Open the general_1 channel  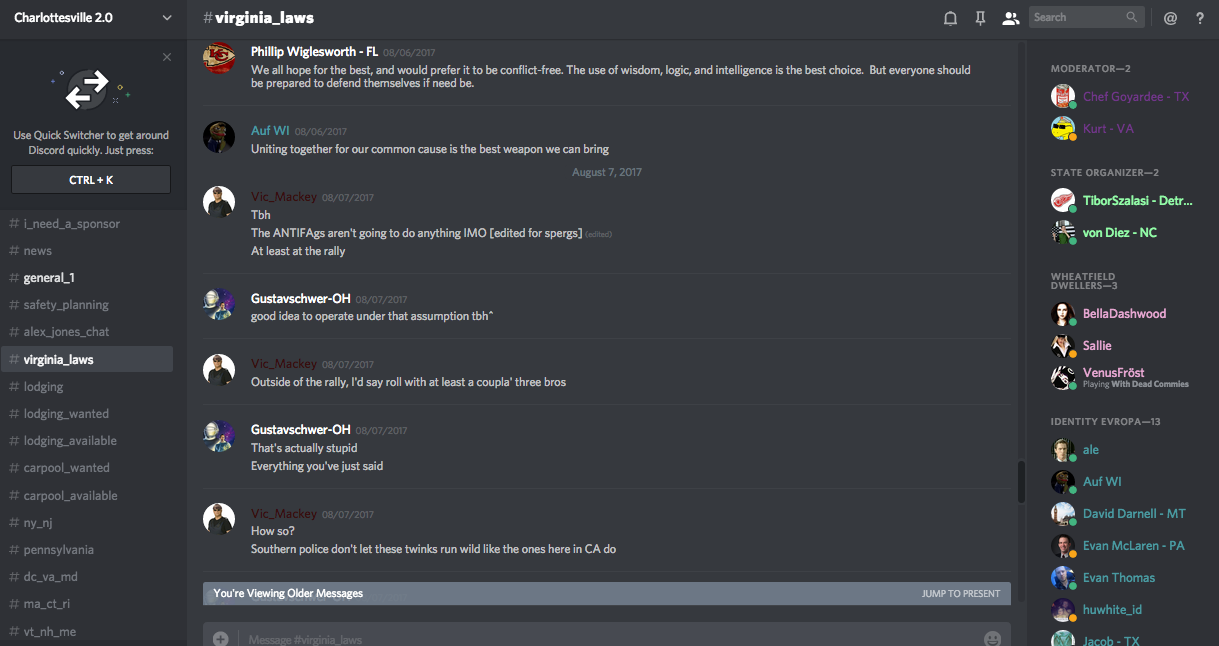(49, 278)
